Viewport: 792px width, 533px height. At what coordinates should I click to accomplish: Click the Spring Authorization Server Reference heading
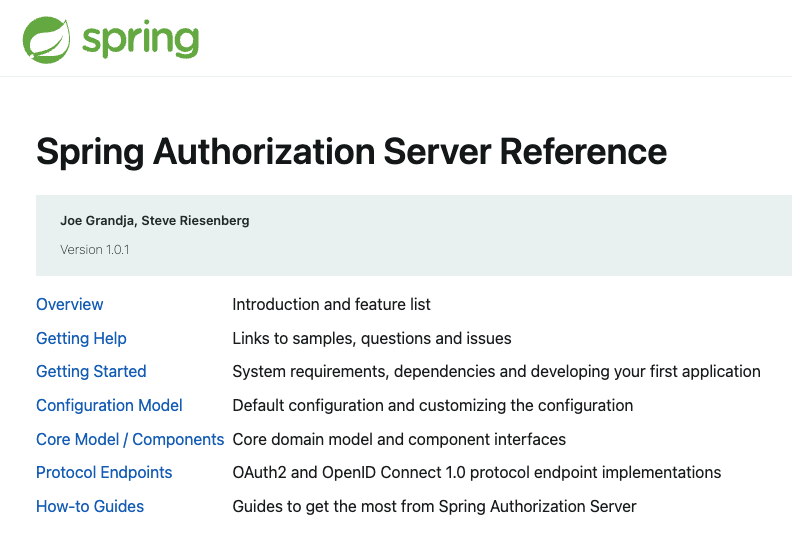[352, 152]
